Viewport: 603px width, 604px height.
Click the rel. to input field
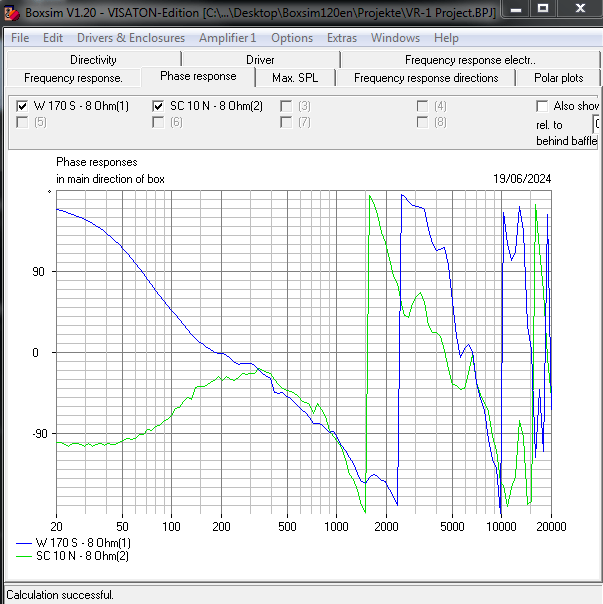[596, 124]
